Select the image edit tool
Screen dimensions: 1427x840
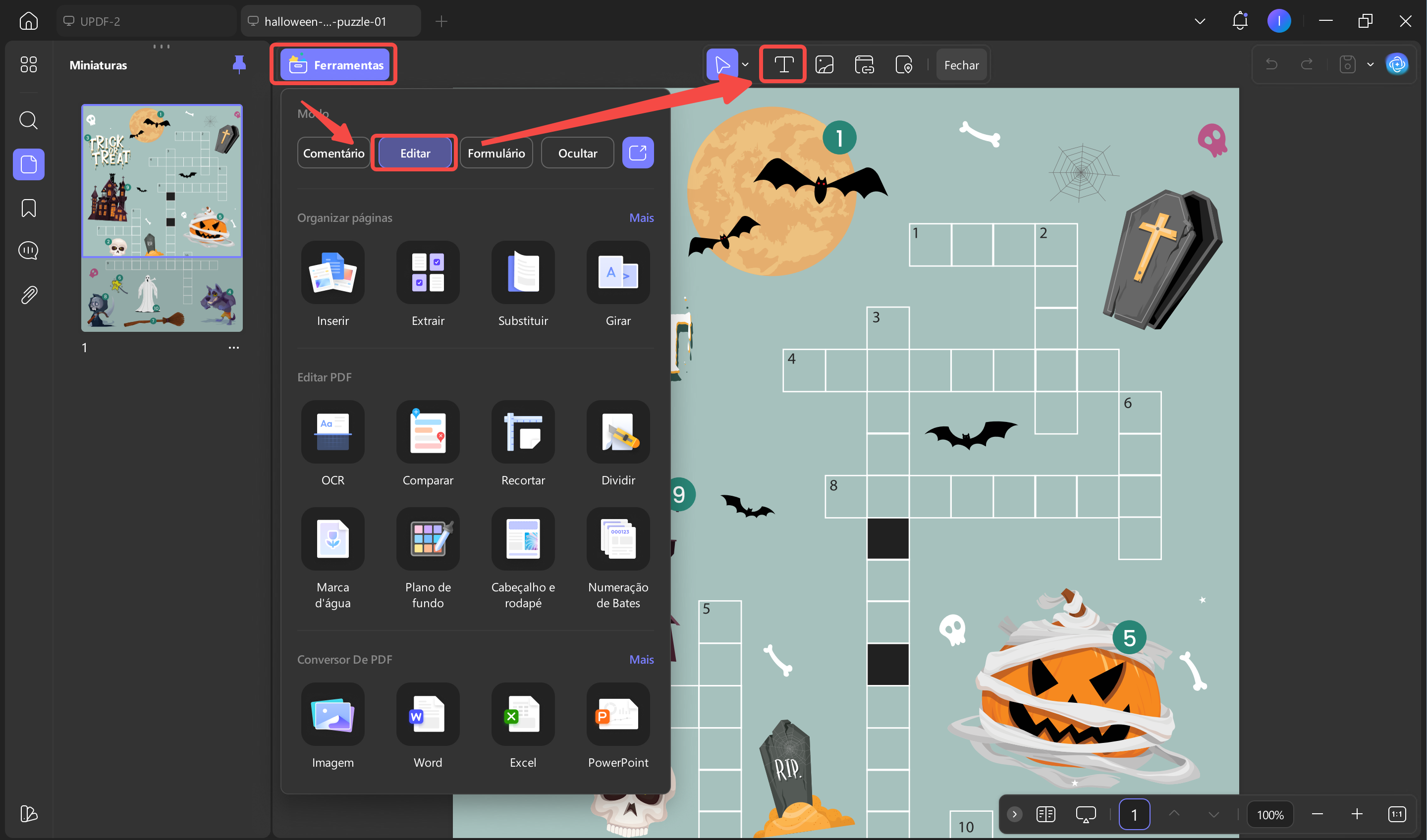coord(824,64)
